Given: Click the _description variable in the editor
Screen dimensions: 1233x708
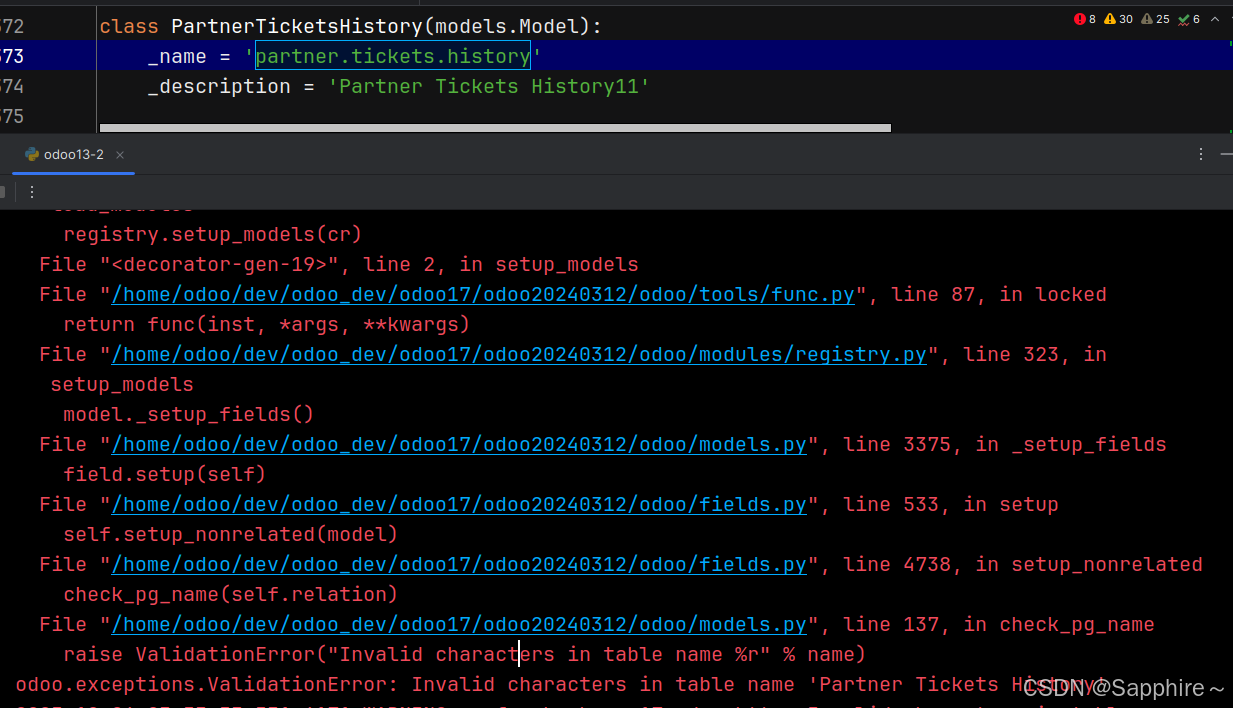Looking at the screenshot, I should tap(219, 87).
